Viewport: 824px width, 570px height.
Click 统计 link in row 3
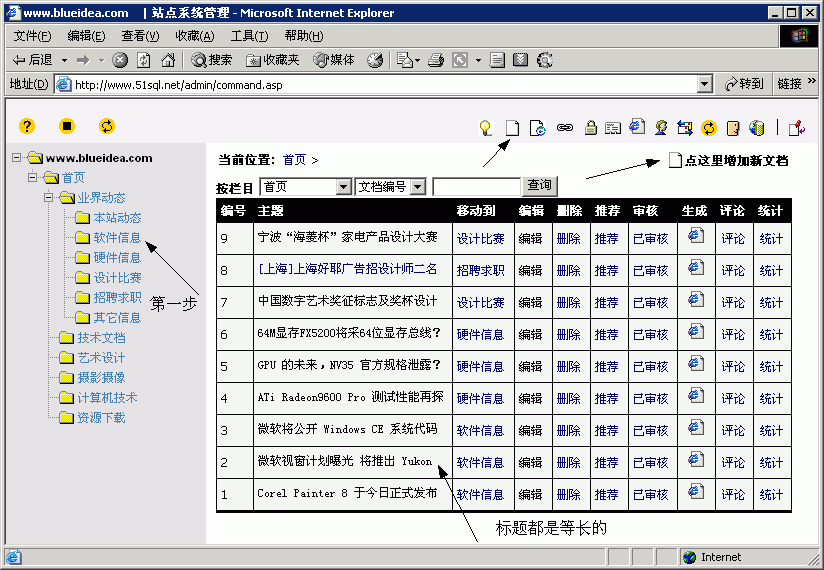tap(771, 431)
